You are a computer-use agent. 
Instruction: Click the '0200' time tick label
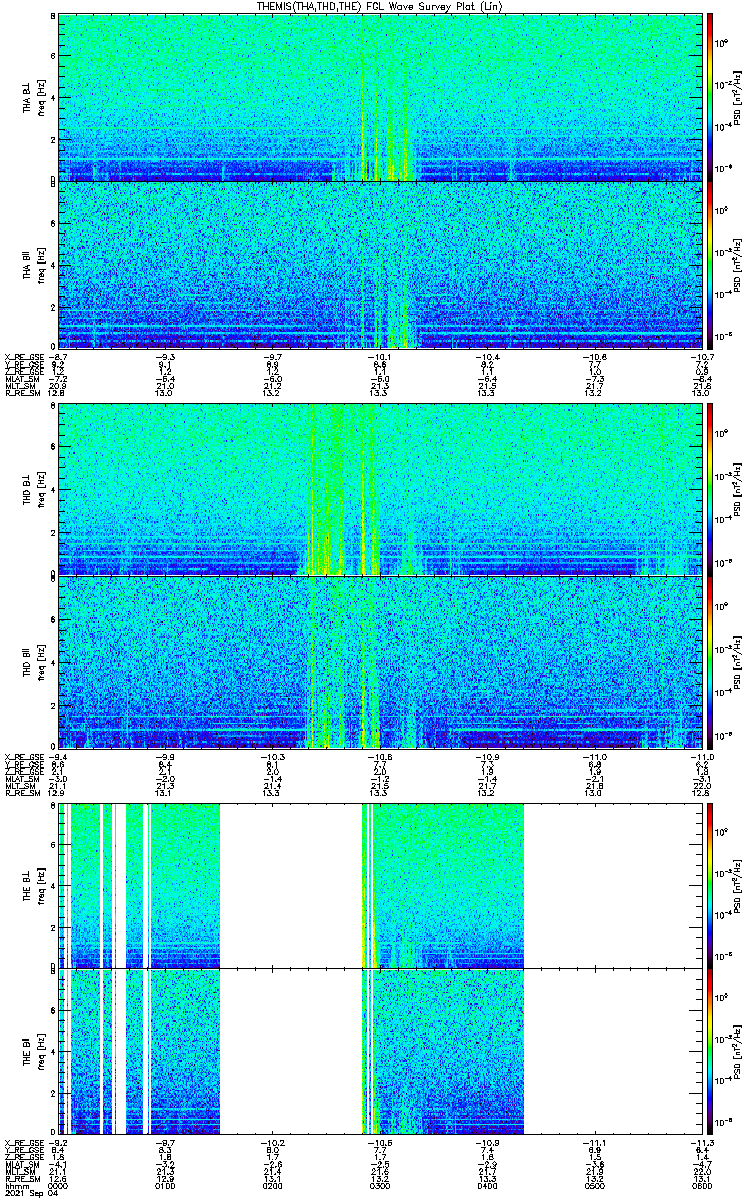(273, 1185)
